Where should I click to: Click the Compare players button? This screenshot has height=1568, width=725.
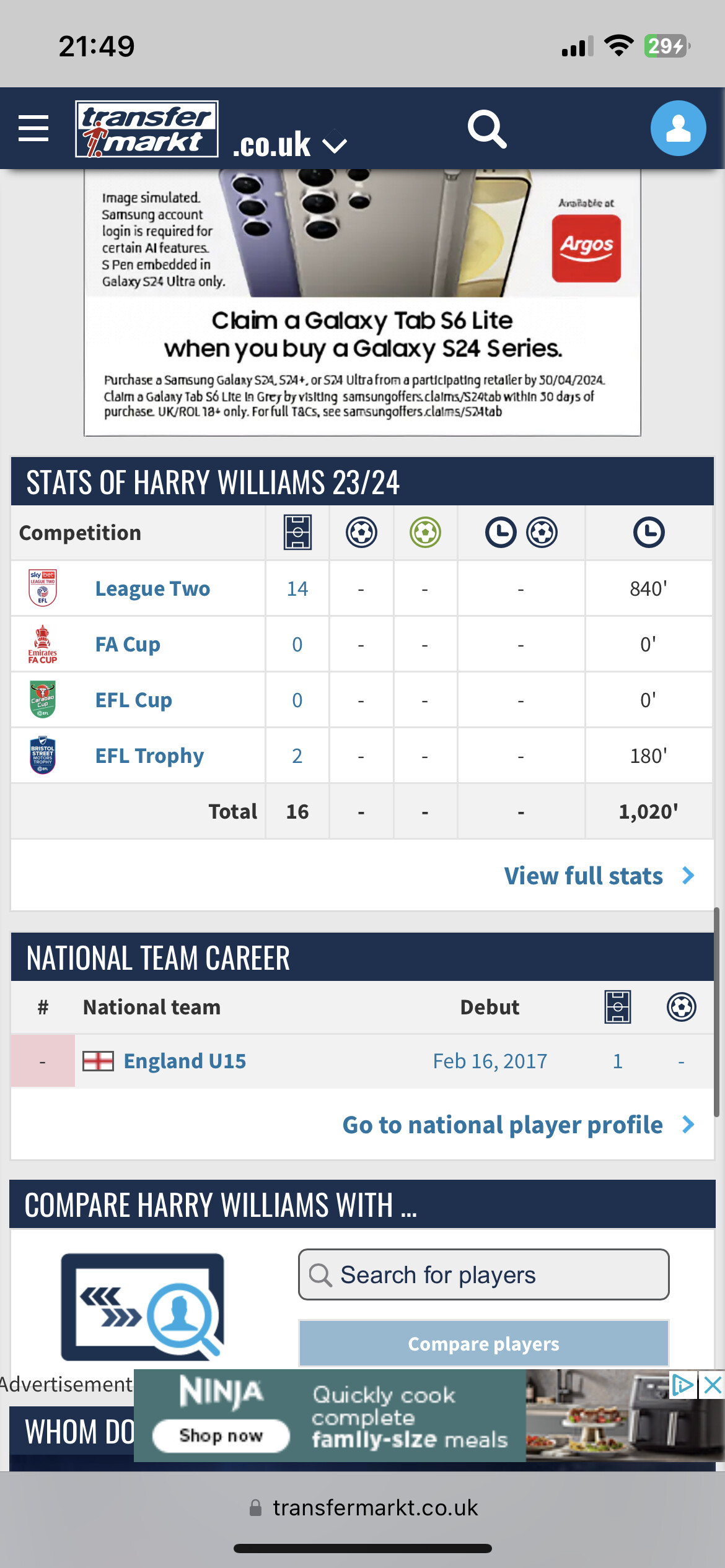point(484,1343)
